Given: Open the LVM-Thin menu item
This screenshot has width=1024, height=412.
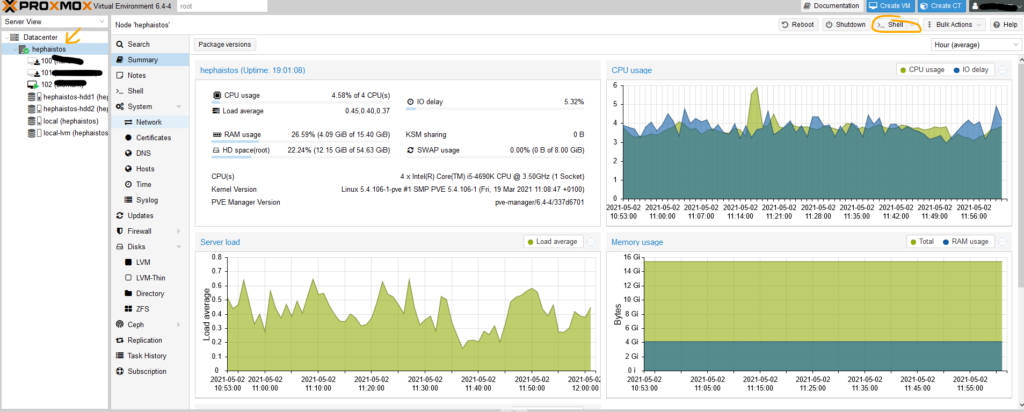Looking at the screenshot, I should click(150, 277).
